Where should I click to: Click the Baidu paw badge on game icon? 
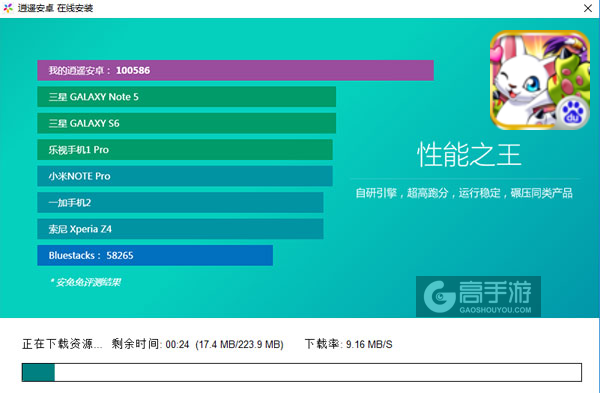(572, 113)
